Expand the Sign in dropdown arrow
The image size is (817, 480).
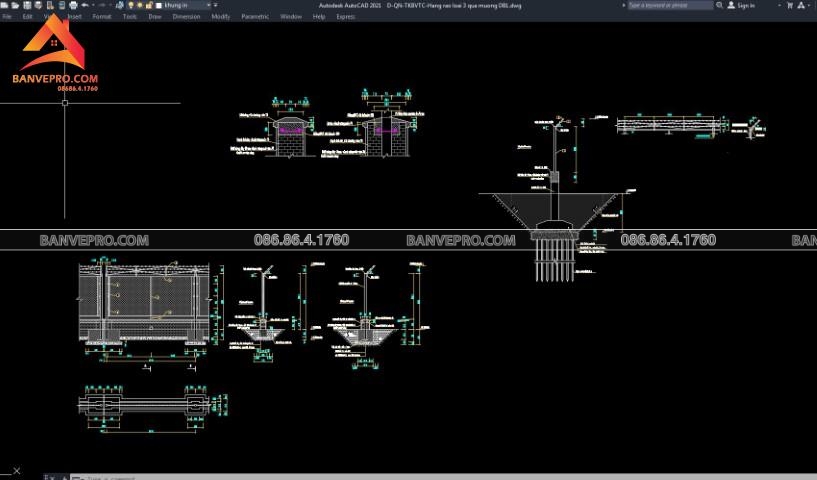(x=779, y=5)
